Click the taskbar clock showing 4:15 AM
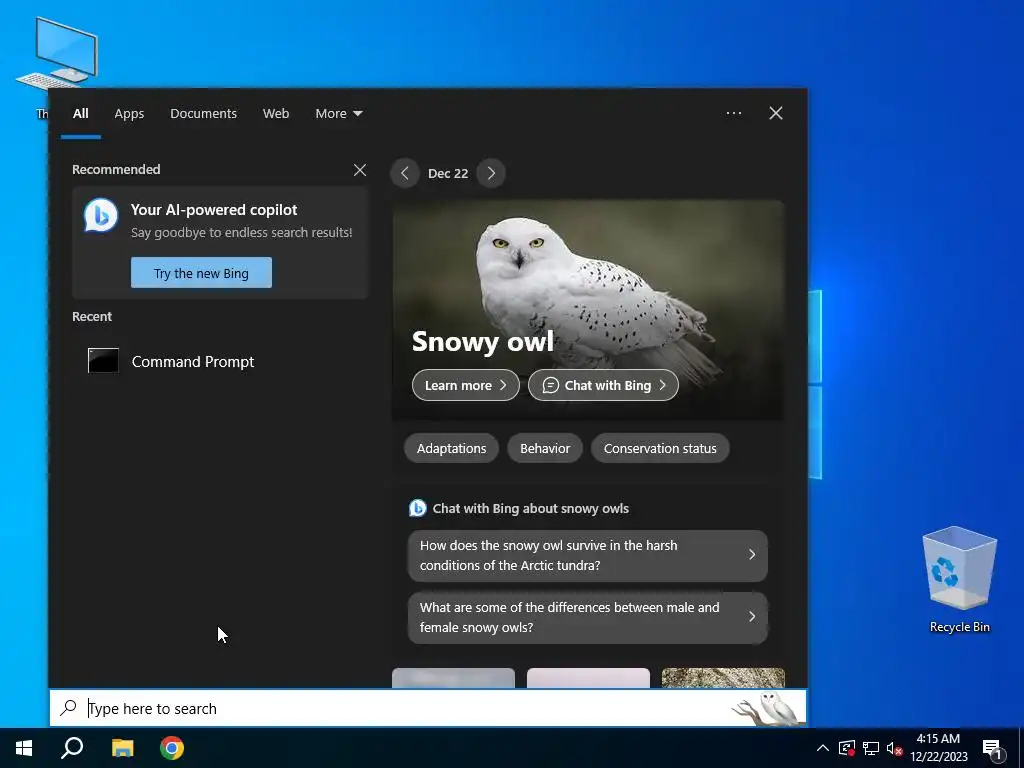 [938, 748]
